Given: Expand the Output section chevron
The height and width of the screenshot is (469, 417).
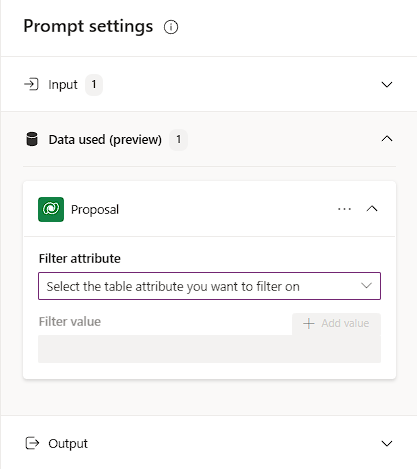Looking at the screenshot, I should tap(387, 443).
